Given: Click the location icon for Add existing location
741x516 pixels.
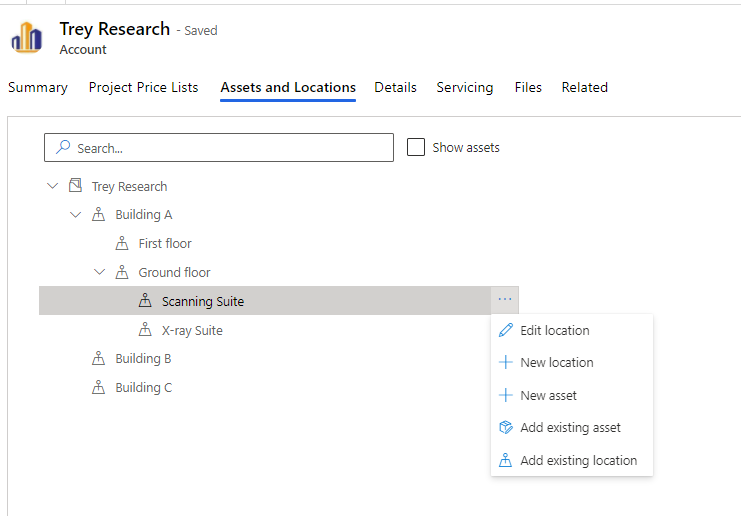Looking at the screenshot, I should coord(505,460).
